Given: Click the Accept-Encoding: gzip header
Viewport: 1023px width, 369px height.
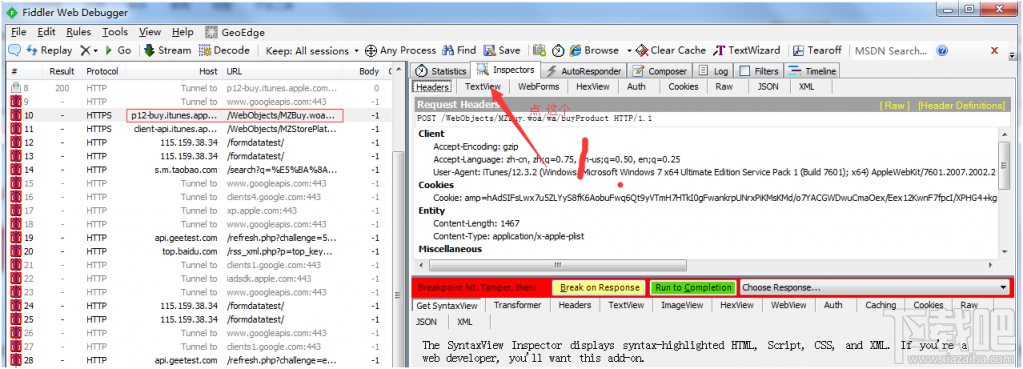Looking at the screenshot, I should point(475,147).
